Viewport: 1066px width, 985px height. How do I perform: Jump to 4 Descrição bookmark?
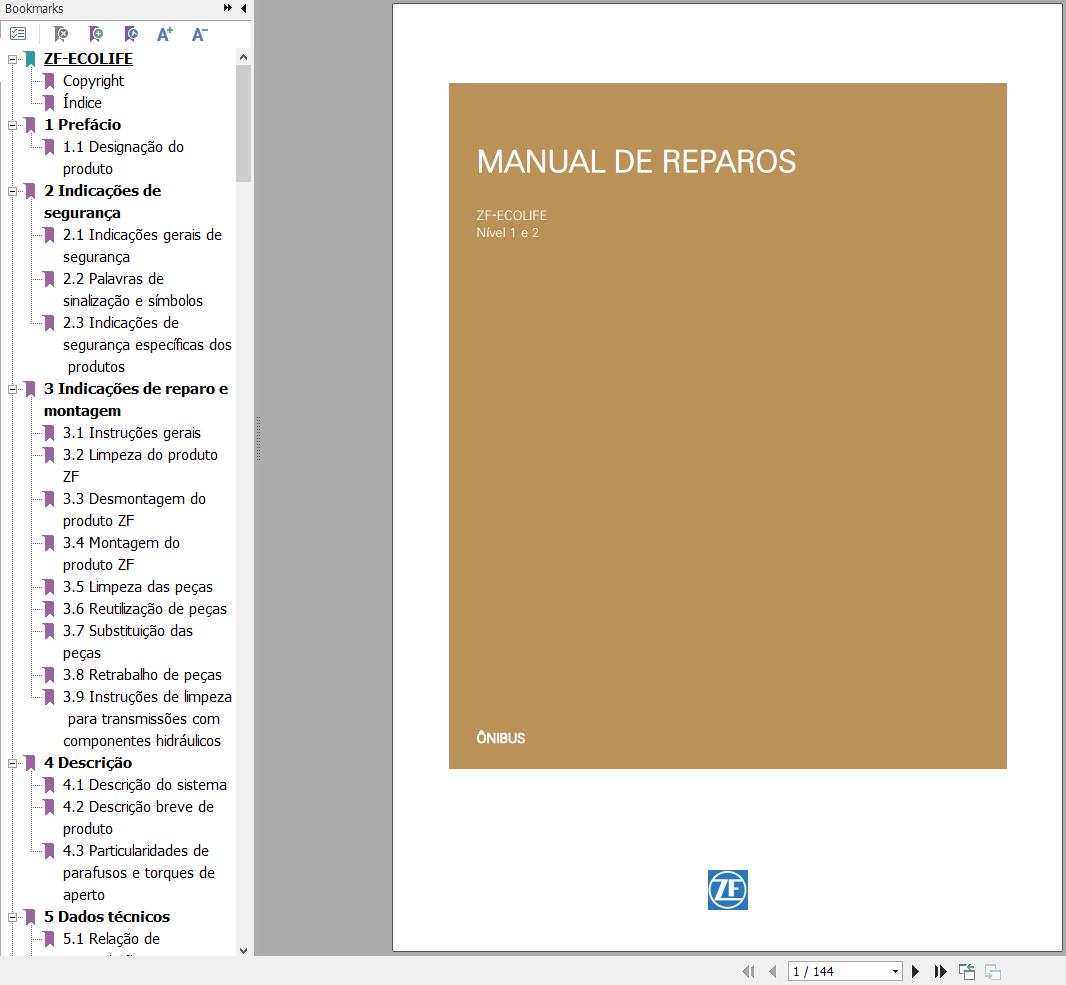pos(88,763)
